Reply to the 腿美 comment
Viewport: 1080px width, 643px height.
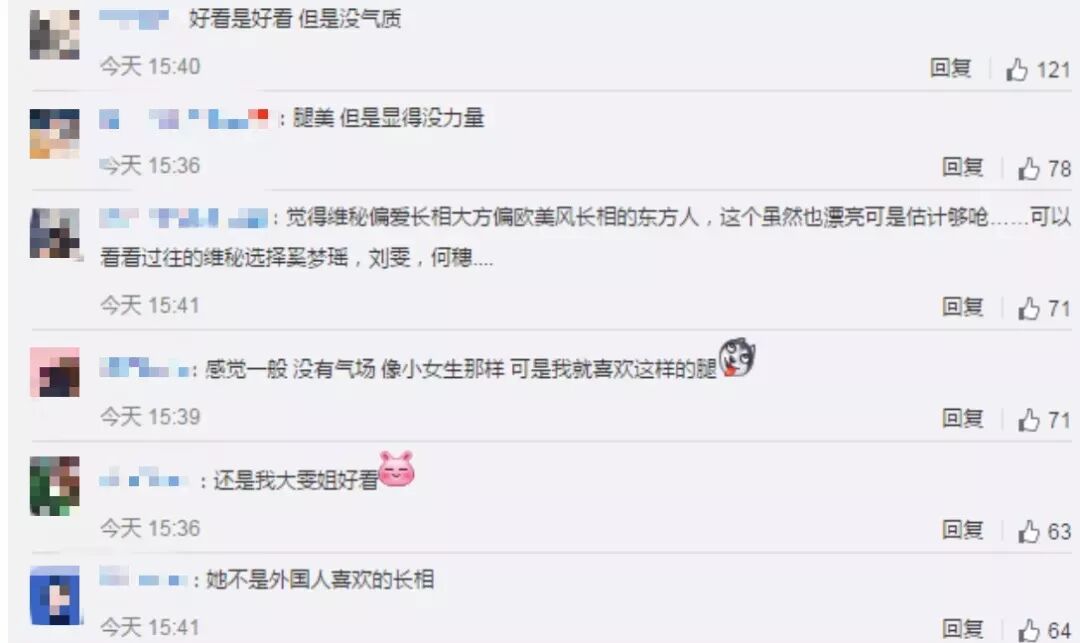[963, 167]
